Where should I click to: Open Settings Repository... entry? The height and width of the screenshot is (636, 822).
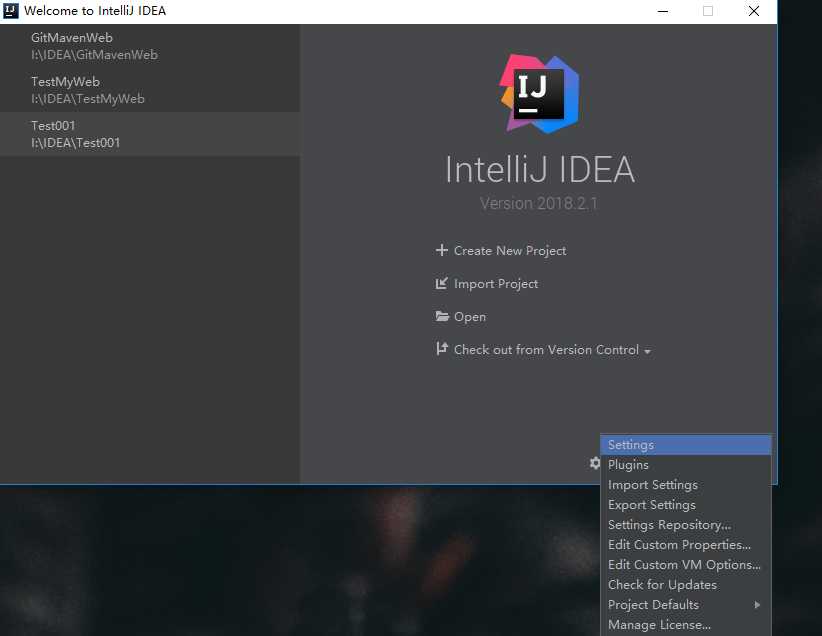686,524
